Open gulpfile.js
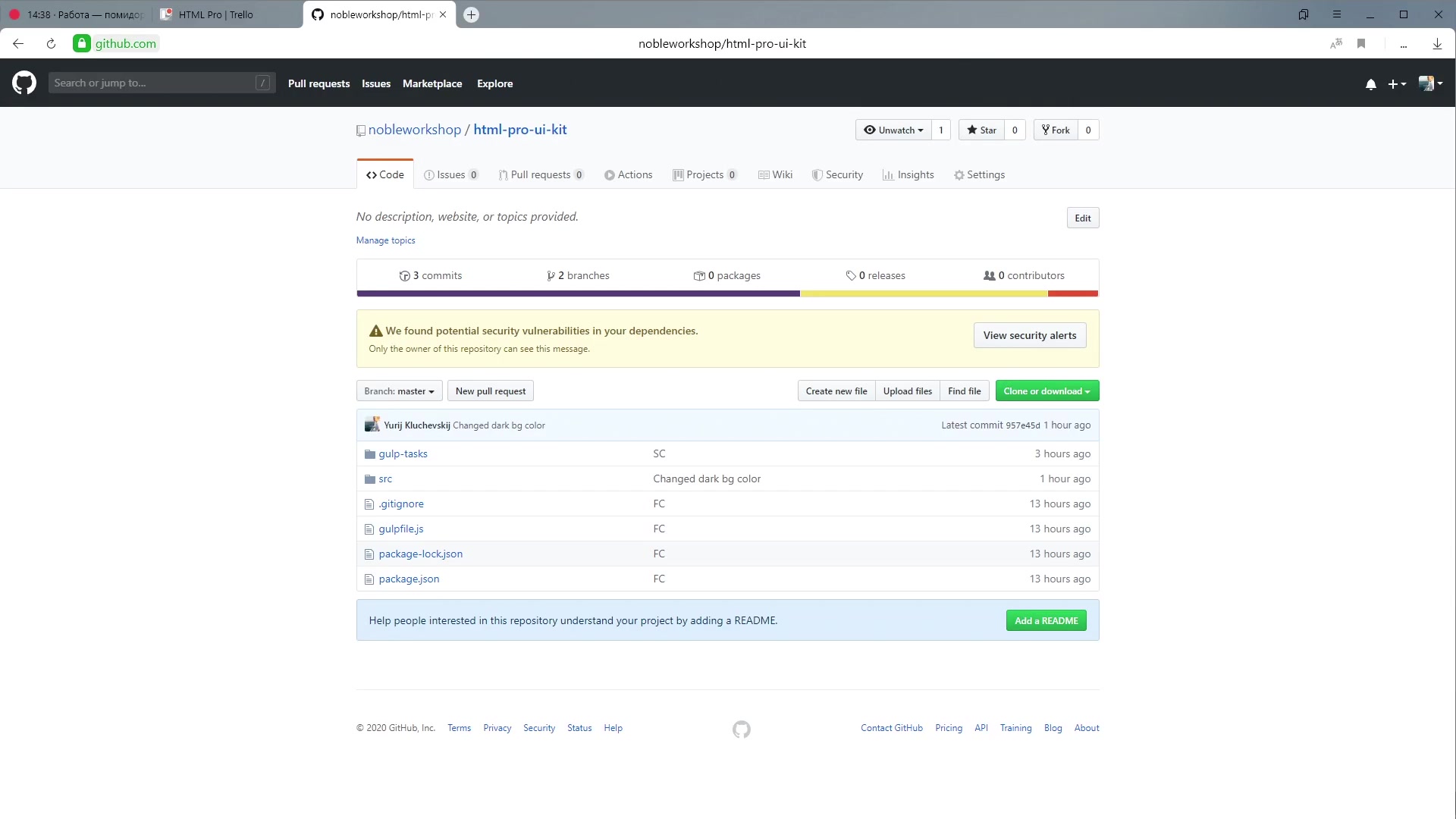 point(401,529)
